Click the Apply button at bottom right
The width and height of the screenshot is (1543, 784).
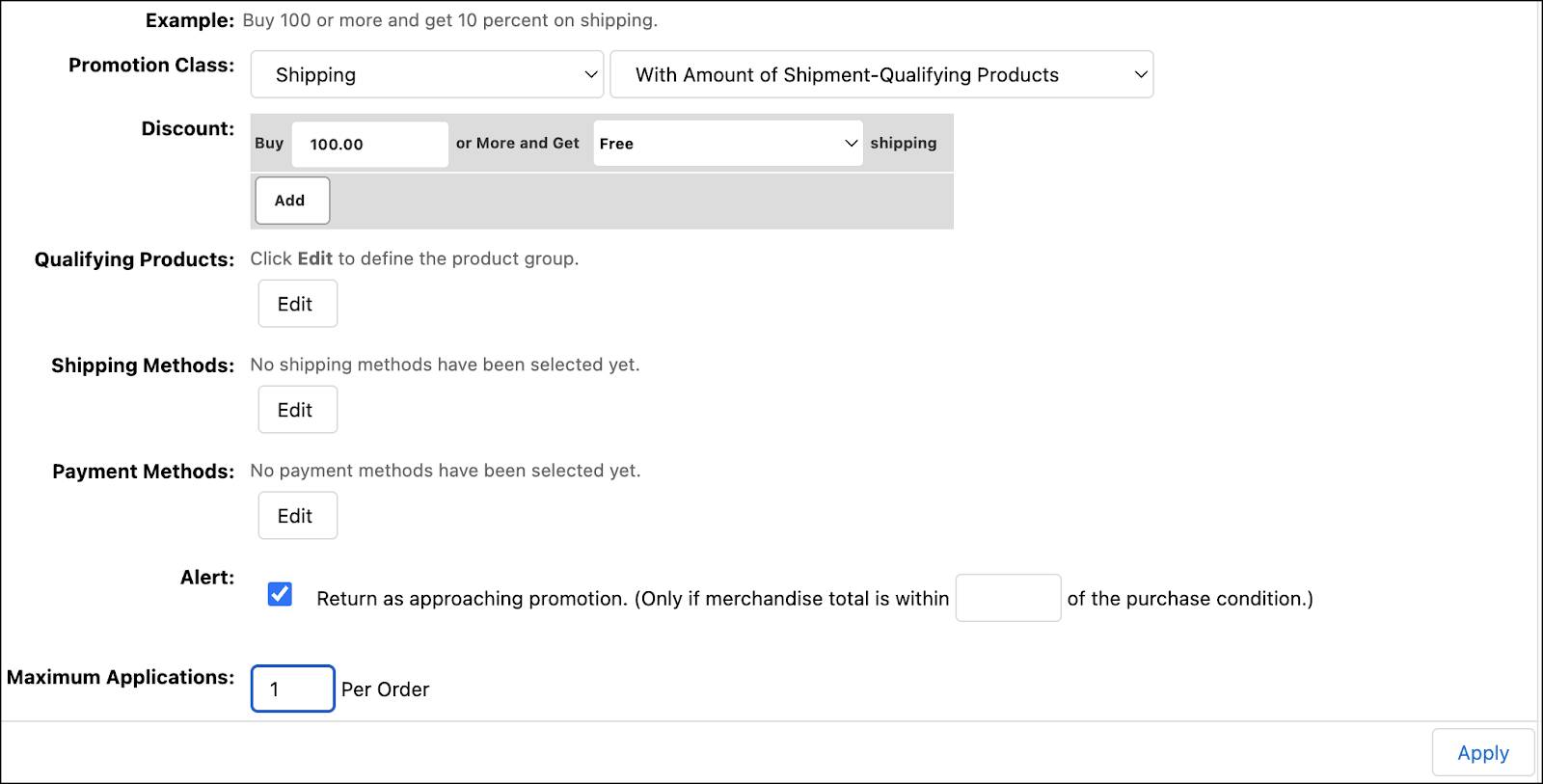1482,752
